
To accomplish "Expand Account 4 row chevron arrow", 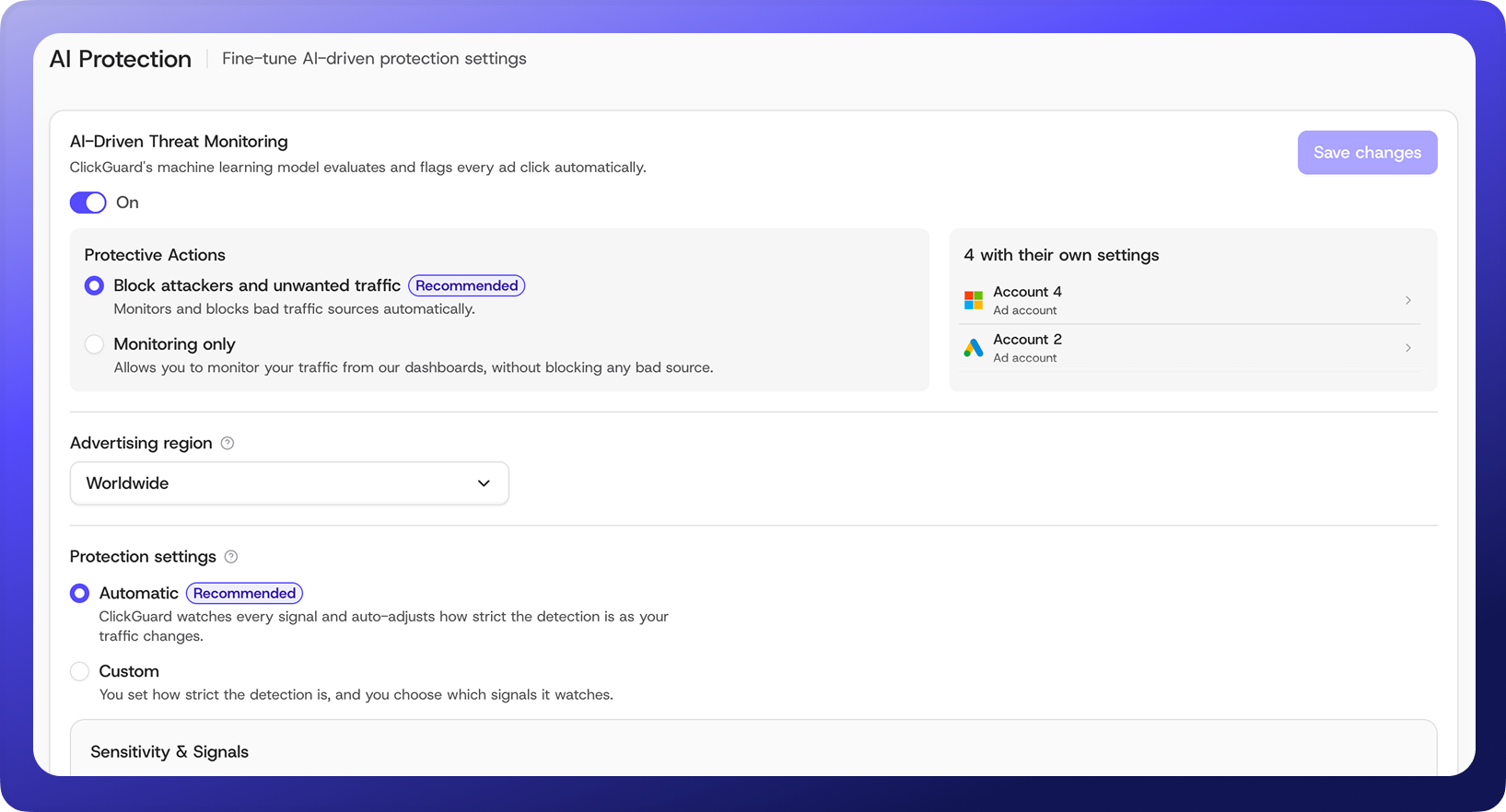I will click(1408, 300).
